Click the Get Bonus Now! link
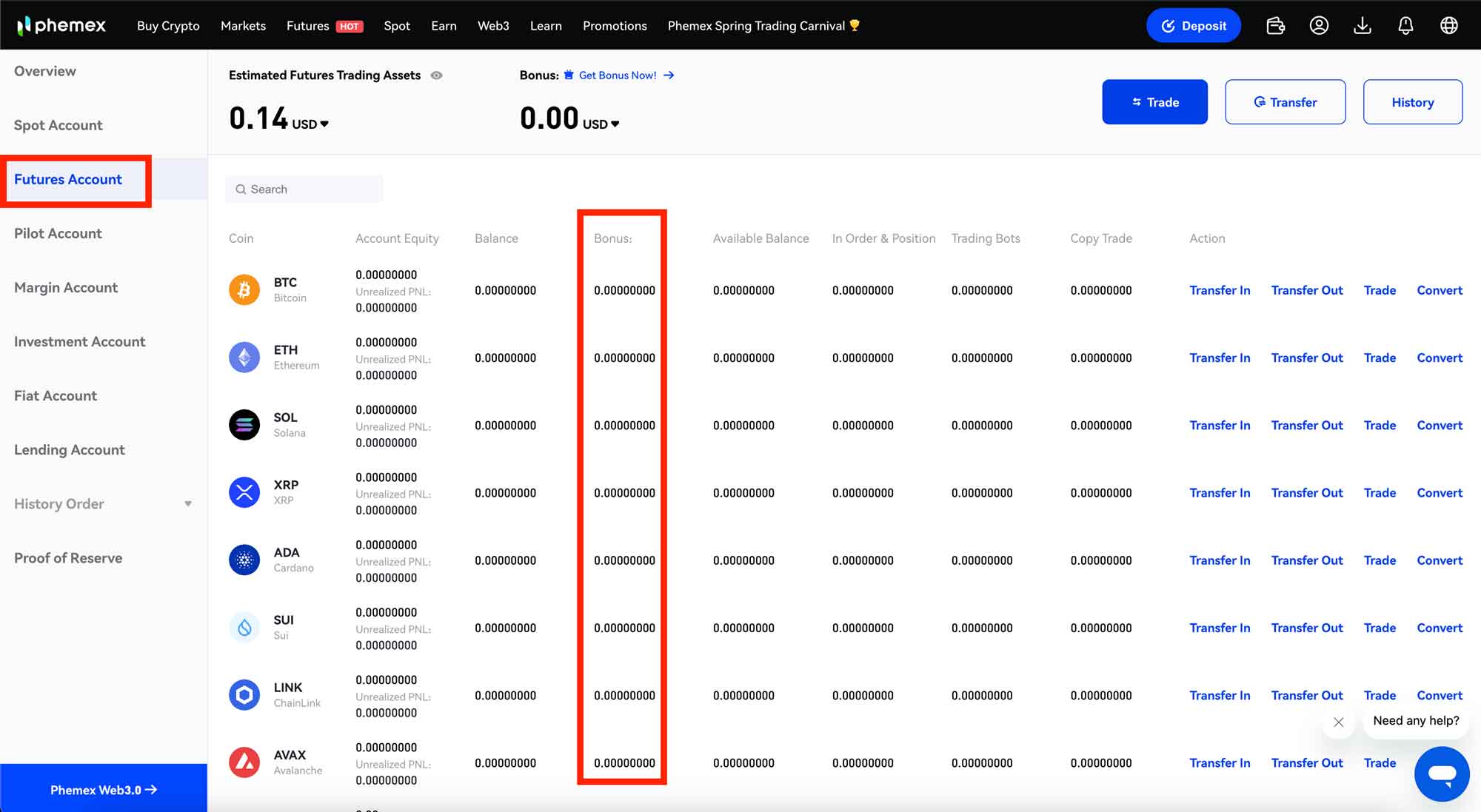1481x812 pixels. point(618,75)
